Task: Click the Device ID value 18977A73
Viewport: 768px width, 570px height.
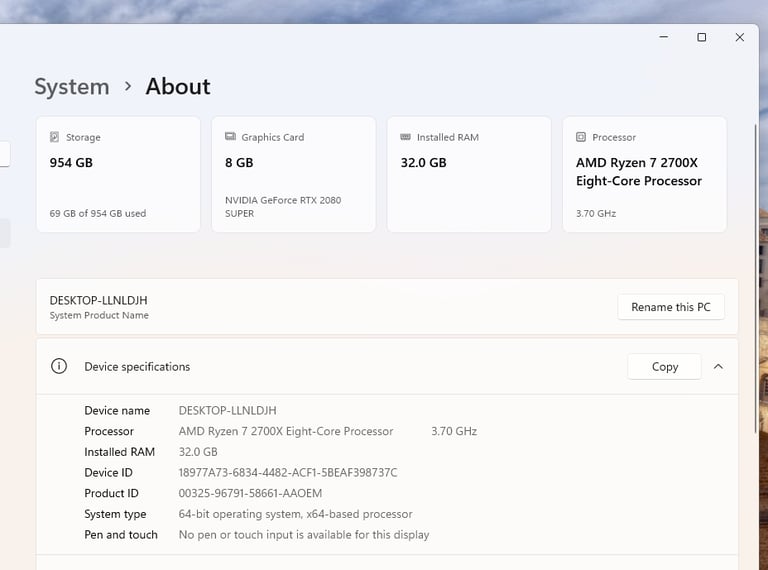Action: pos(288,473)
